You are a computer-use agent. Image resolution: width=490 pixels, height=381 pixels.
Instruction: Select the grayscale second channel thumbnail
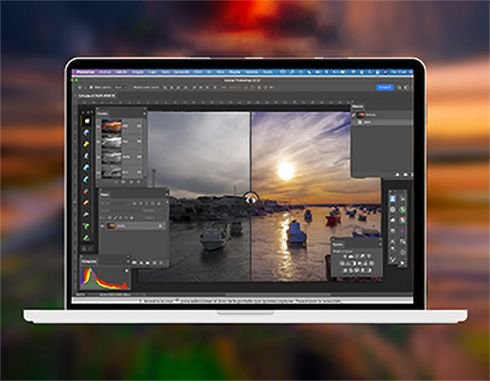coord(111,141)
